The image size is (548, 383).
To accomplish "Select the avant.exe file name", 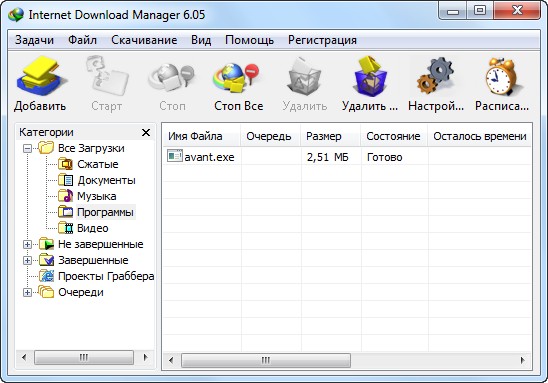I will click(209, 157).
